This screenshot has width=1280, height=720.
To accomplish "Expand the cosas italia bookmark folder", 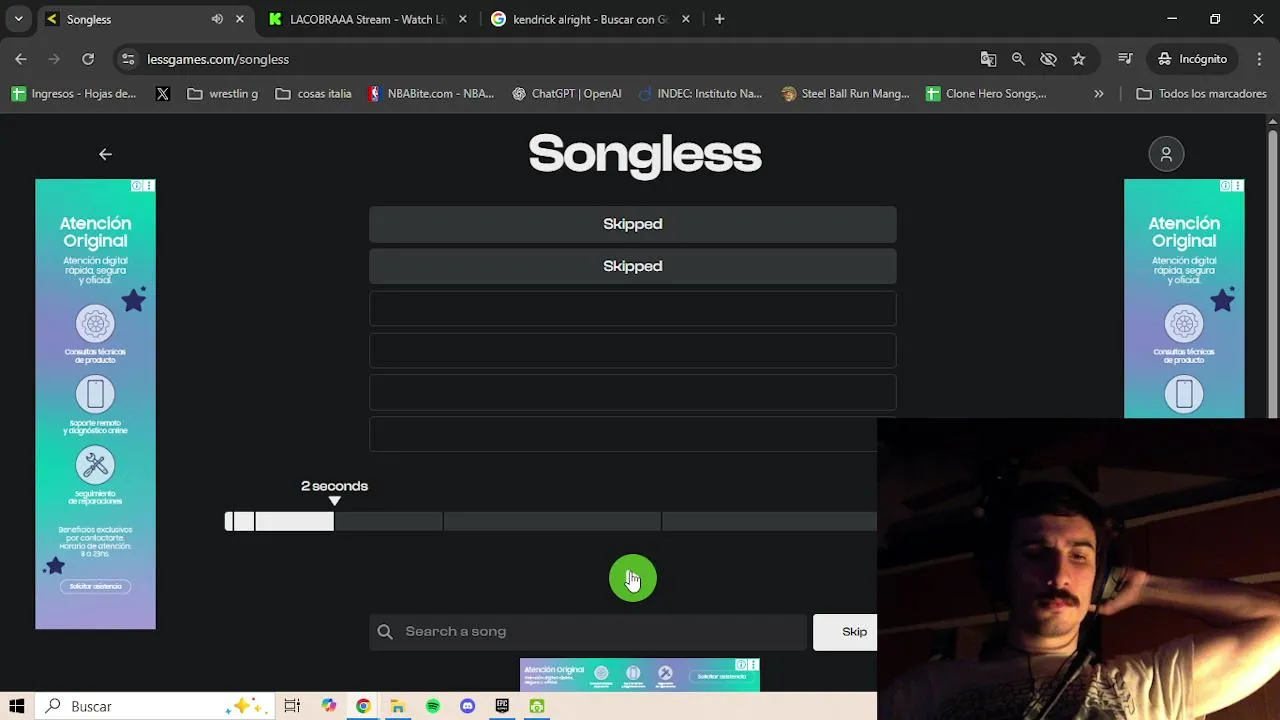I will [x=313, y=94].
